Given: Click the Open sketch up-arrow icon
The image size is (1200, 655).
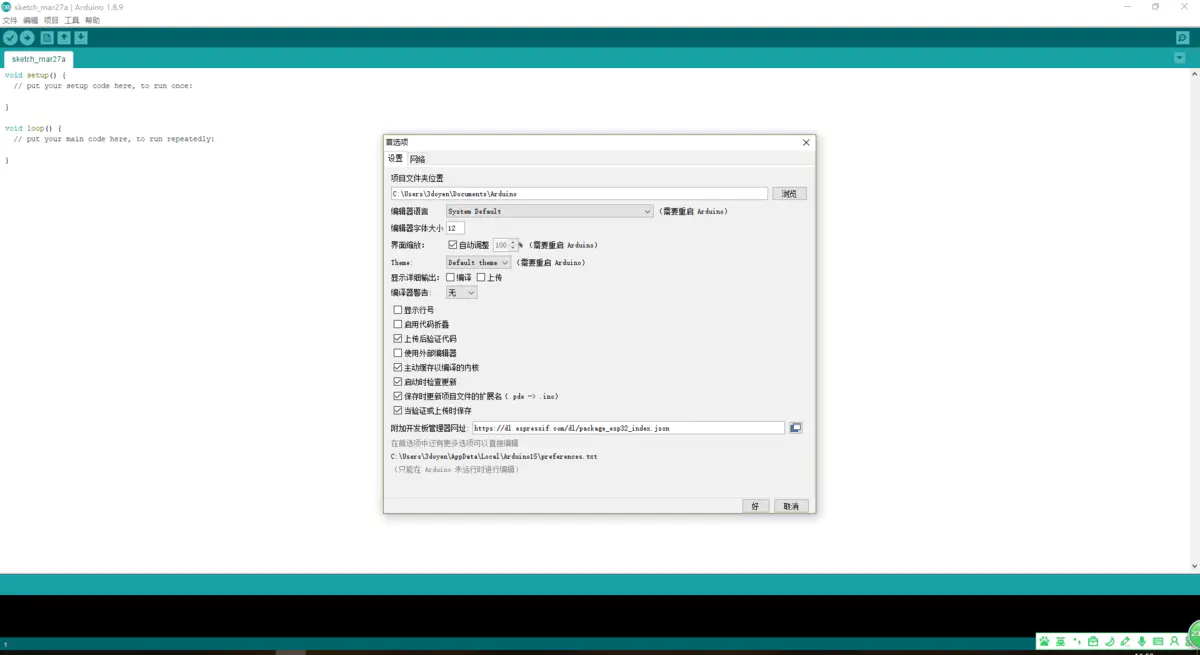Looking at the screenshot, I should tap(64, 38).
